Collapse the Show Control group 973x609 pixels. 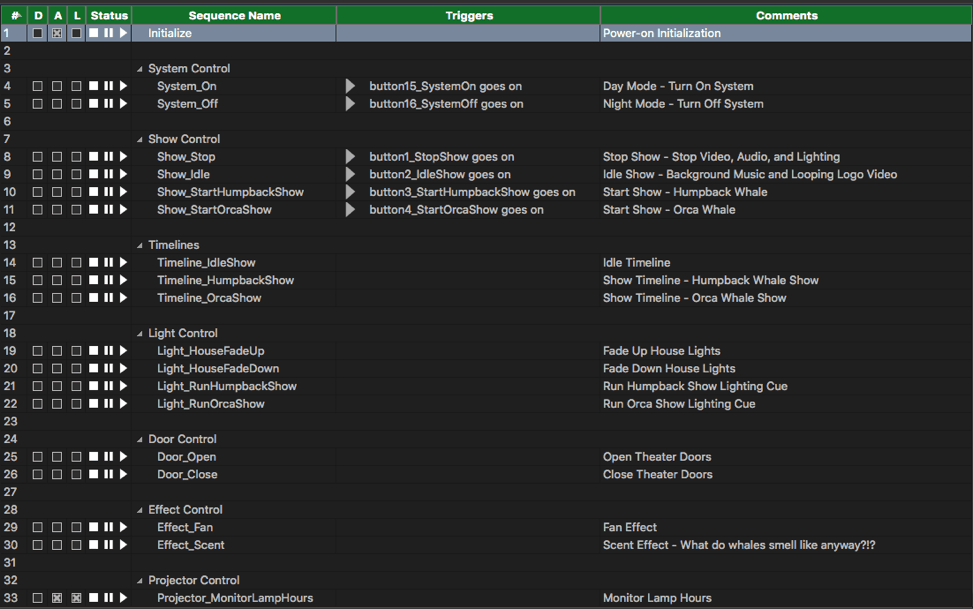(x=140, y=140)
